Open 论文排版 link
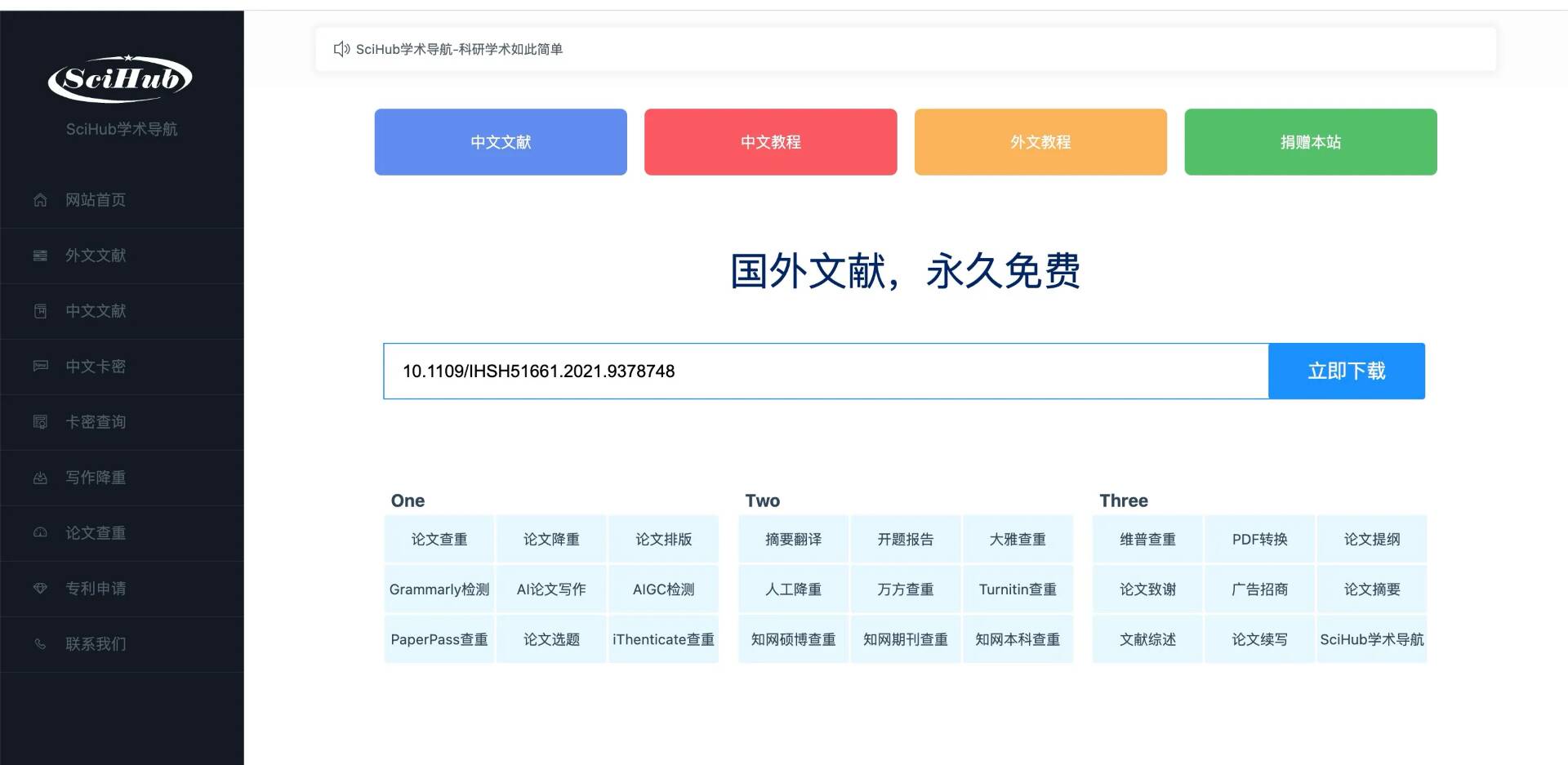The height and width of the screenshot is (765, 1568). point(664,540)
